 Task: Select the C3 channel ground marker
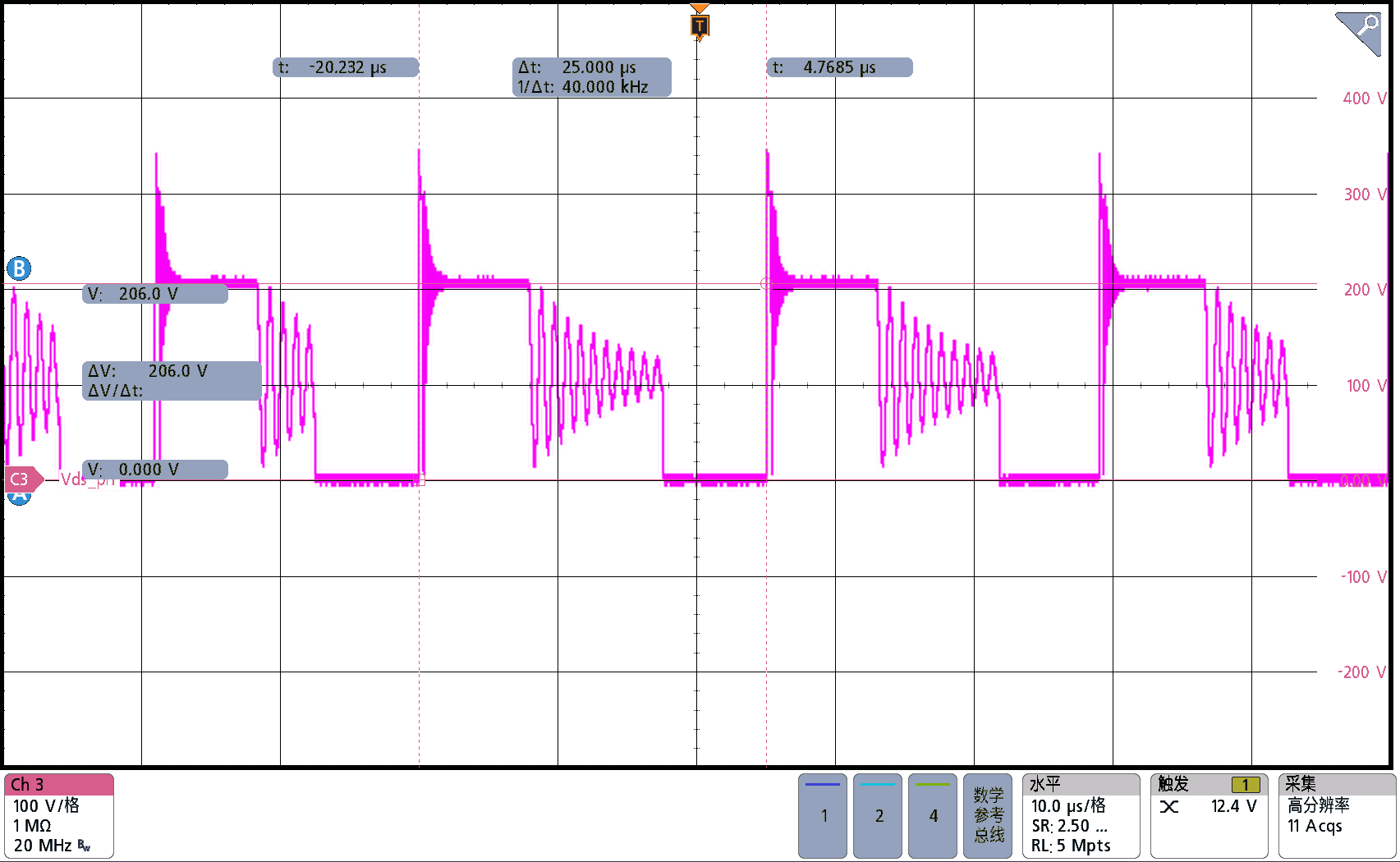pos(23,479)
